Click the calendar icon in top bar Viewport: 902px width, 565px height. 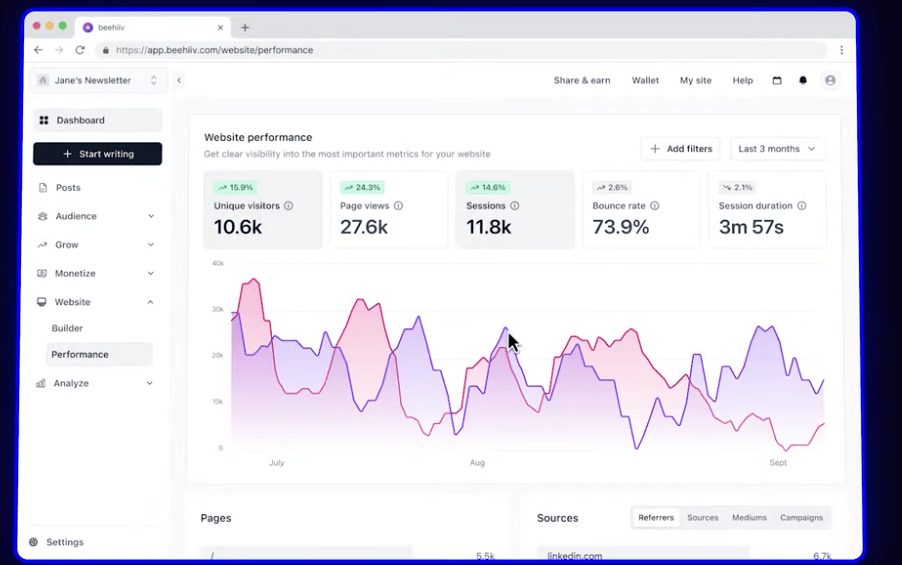coord(777,81)
